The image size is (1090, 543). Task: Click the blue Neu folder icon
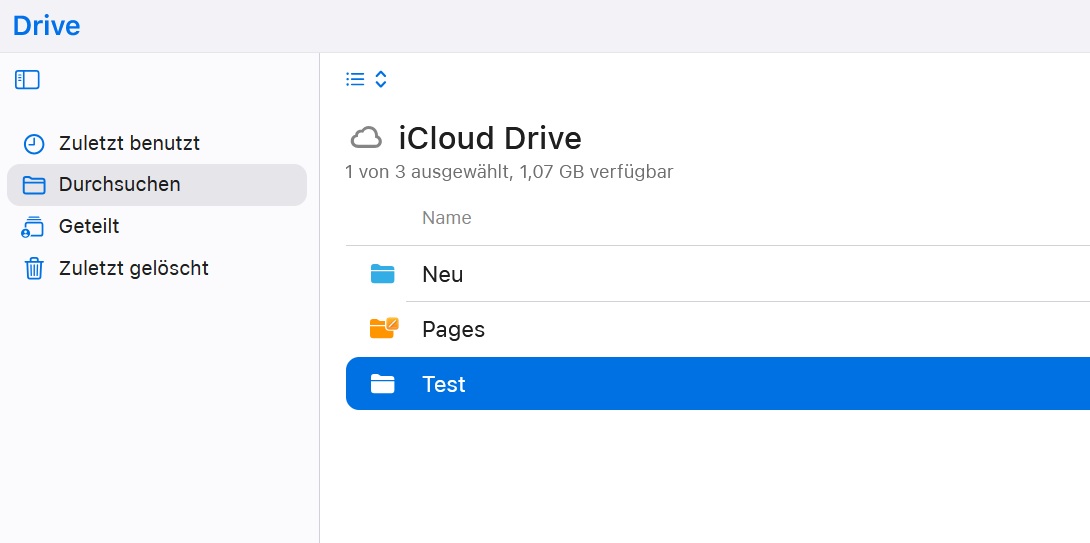click(382, 274)
